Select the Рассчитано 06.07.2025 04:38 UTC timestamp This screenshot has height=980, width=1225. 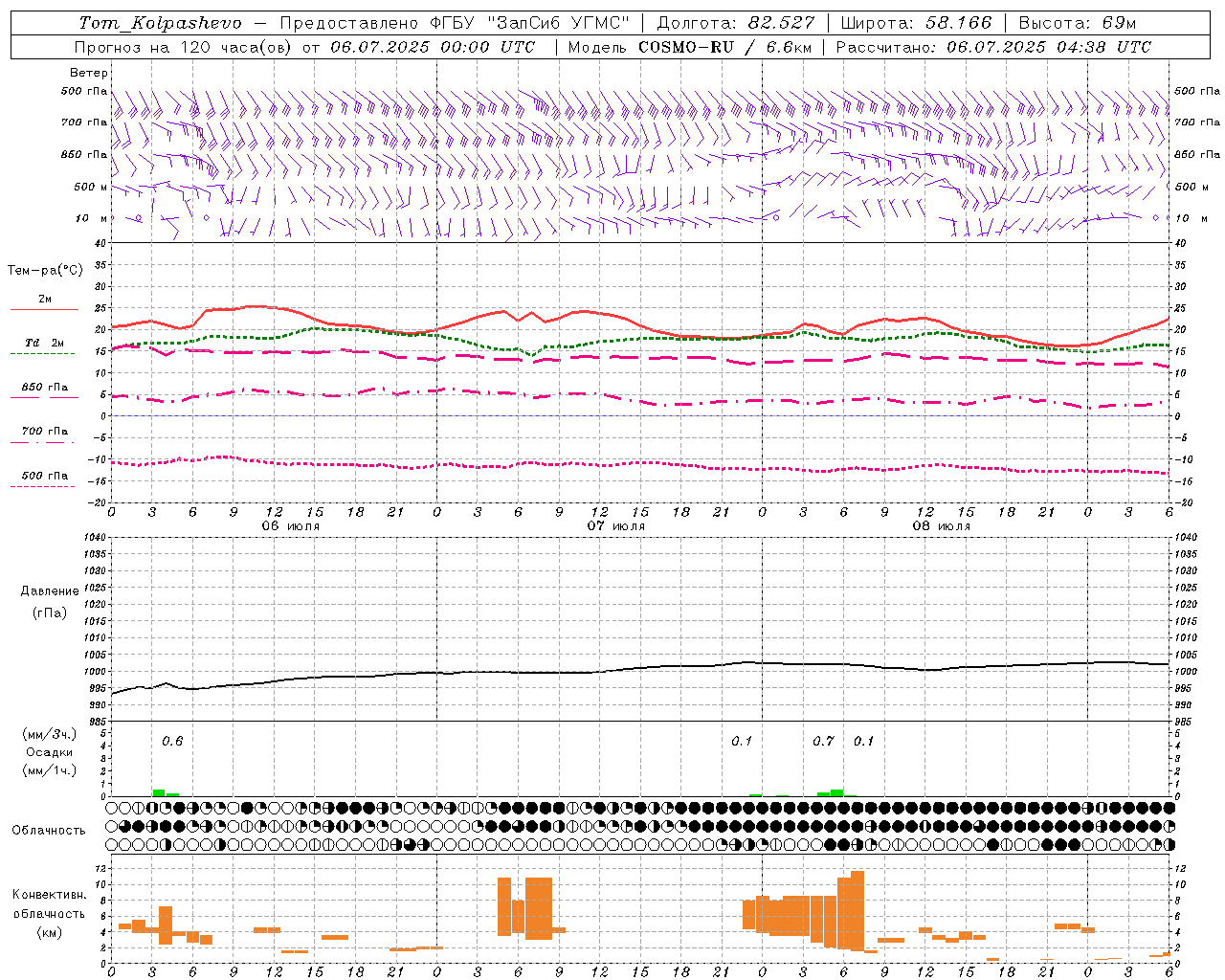993,47
